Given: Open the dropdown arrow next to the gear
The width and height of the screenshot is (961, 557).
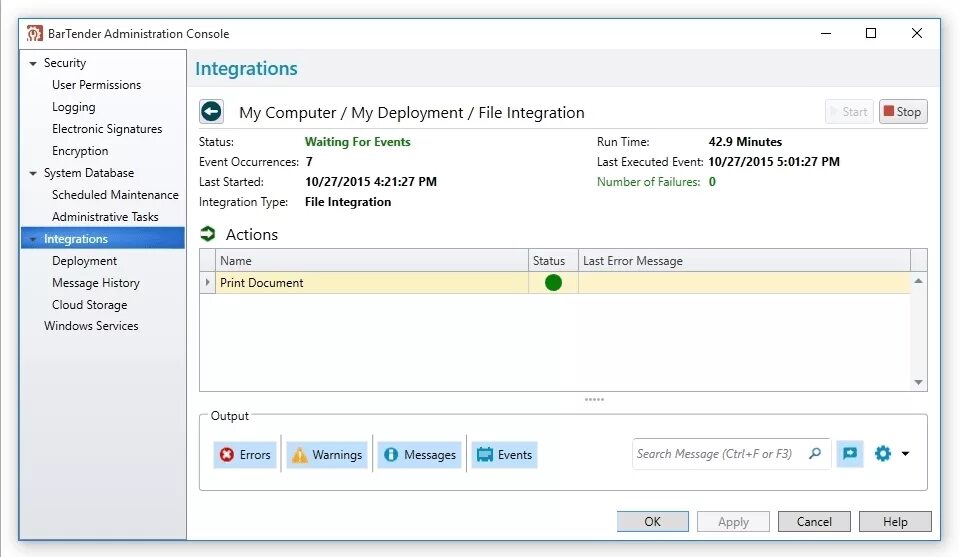Looking at the screenshot, I should tap(905, 453).
